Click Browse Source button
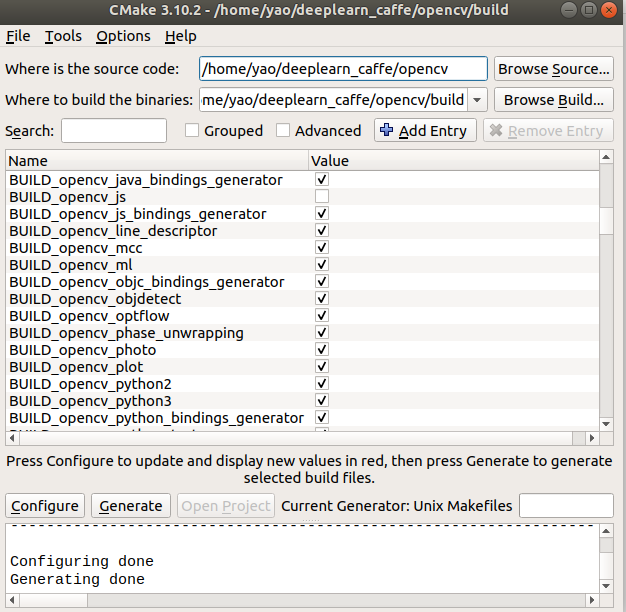Viewport: 626px width, 612px height. (553, 69)
